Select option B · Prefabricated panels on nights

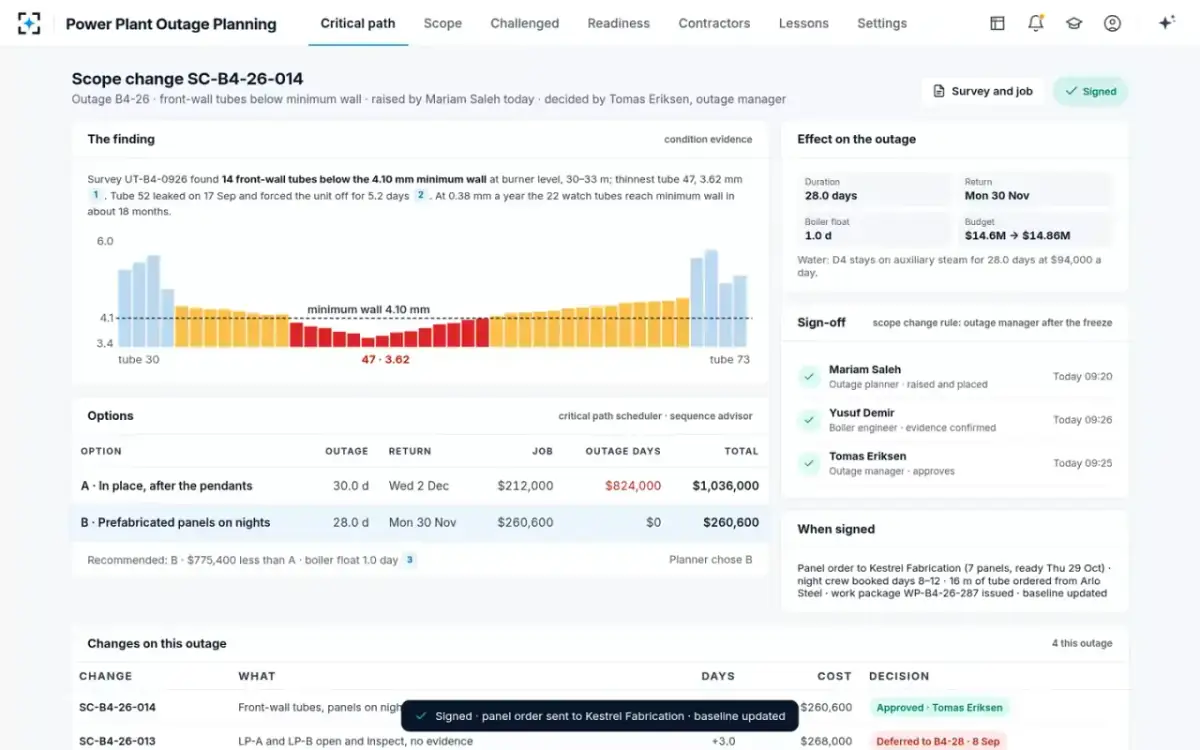(420, 522)
